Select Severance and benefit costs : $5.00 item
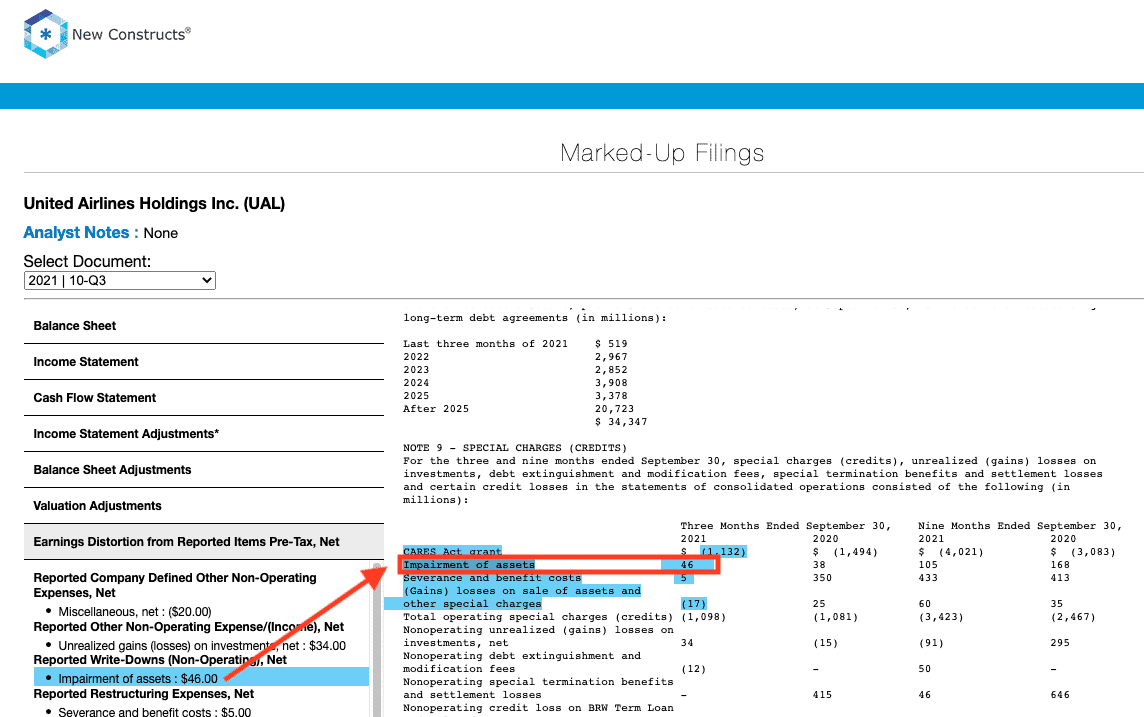The width and height of the screenshot is (1144, 717). pos(154,712)
